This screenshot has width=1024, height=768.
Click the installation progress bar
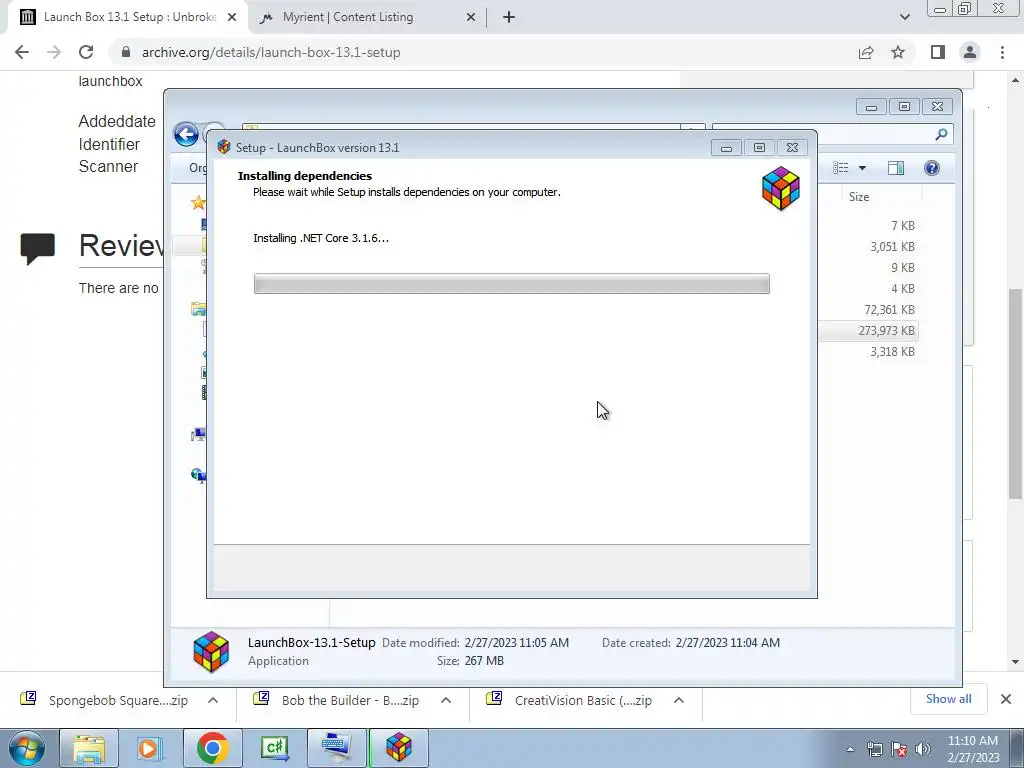click(x=511, y=283)
